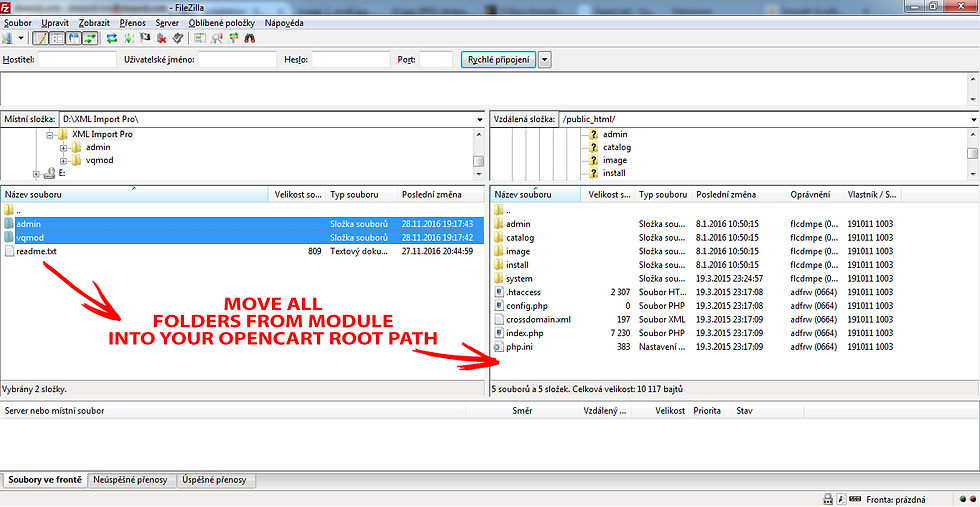Viewport: 980px width, 507px height.
Task: Click the Heslo input field
Action: (x=351, y=59)
